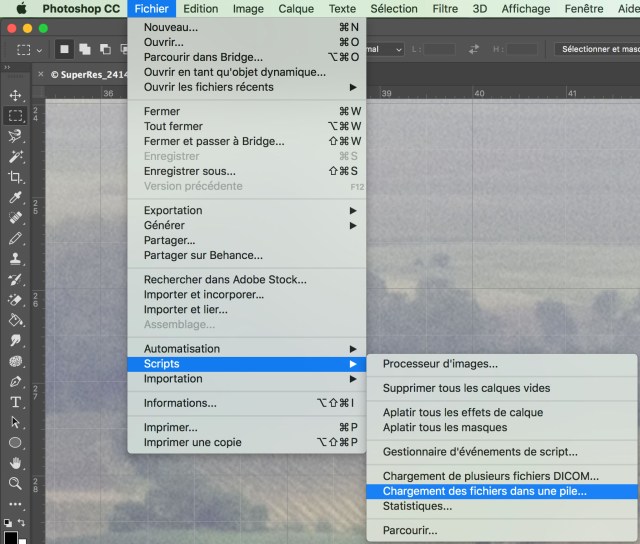Open the Filtre menu
This screenshot has width=640, height=544.
coord(444,9)
